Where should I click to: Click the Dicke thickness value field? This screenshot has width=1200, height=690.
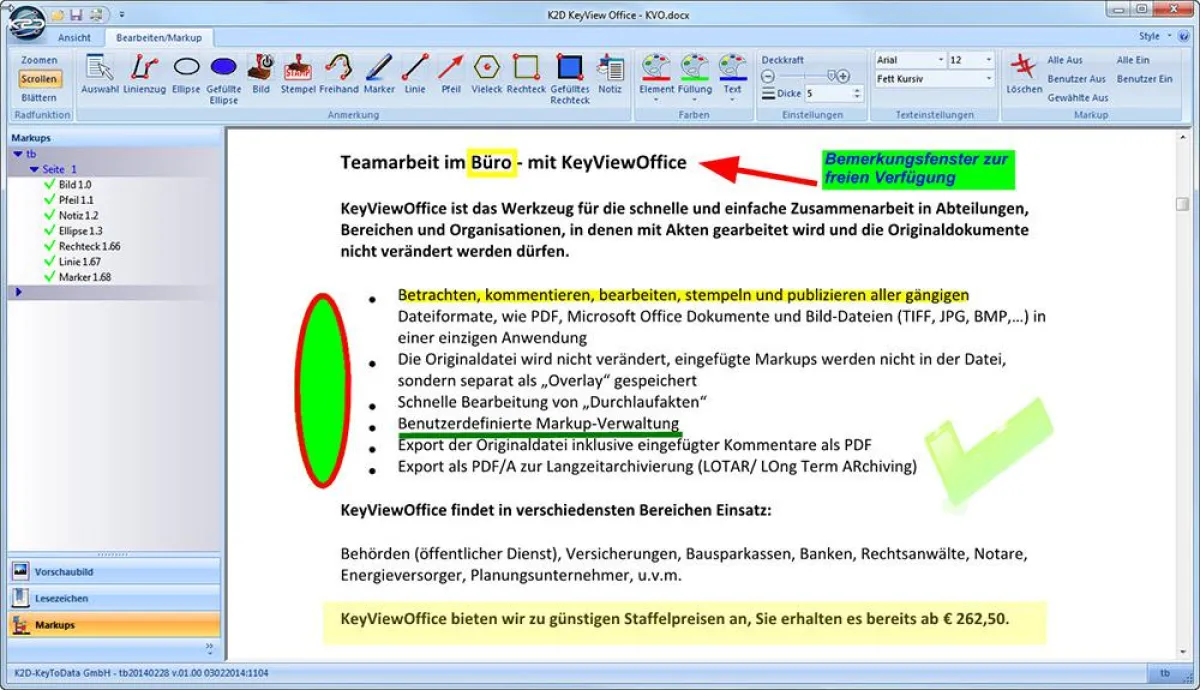tap(827, 93)
